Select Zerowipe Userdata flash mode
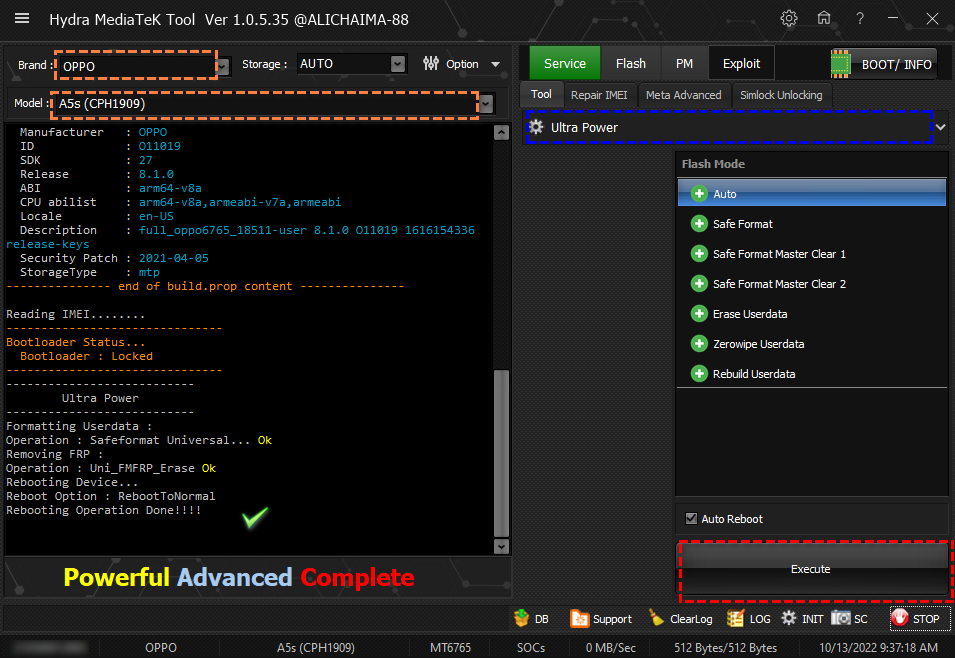The image size is (955, 658). (812, 344)
